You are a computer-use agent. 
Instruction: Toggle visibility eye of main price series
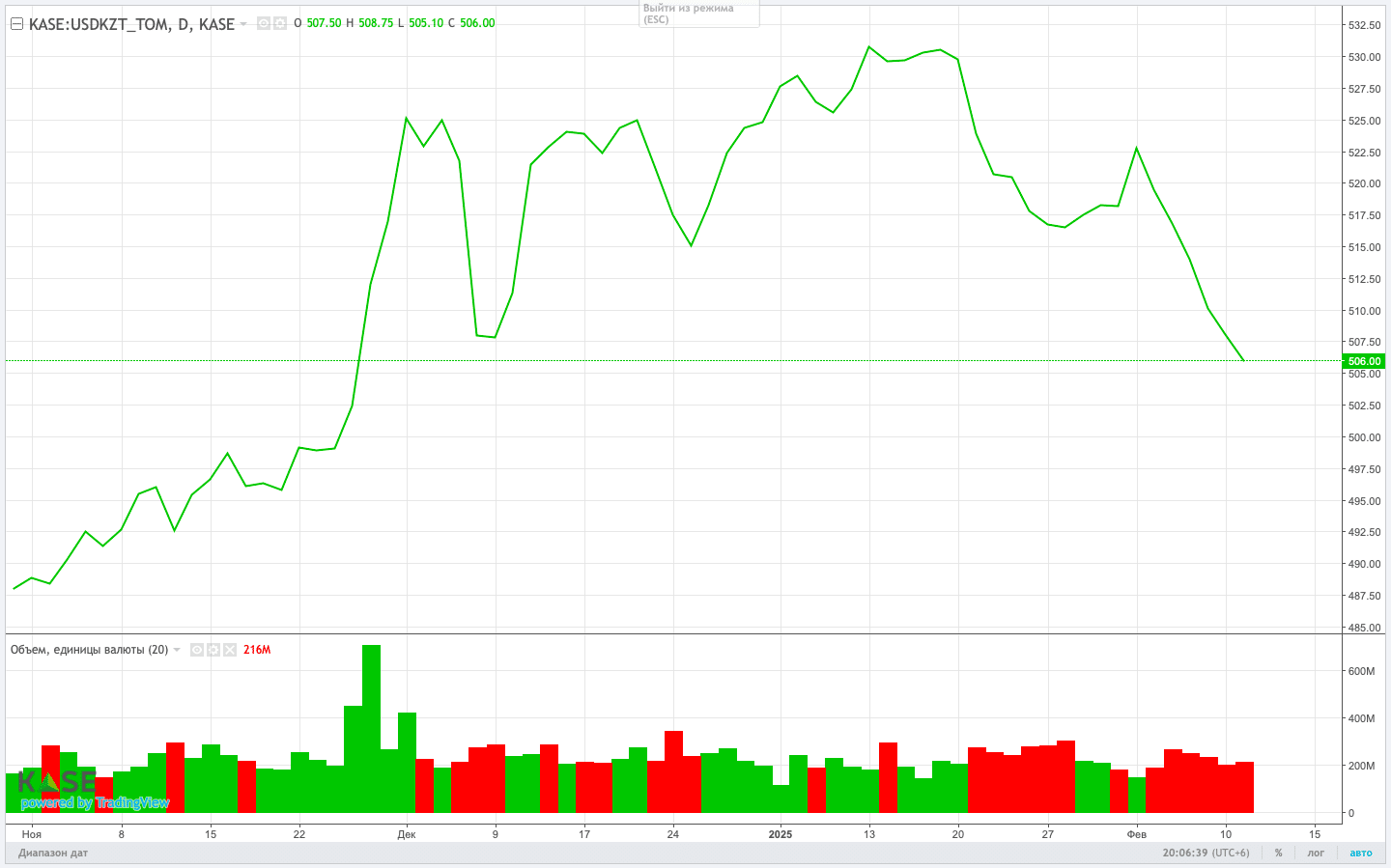click(x=264, y=23)
